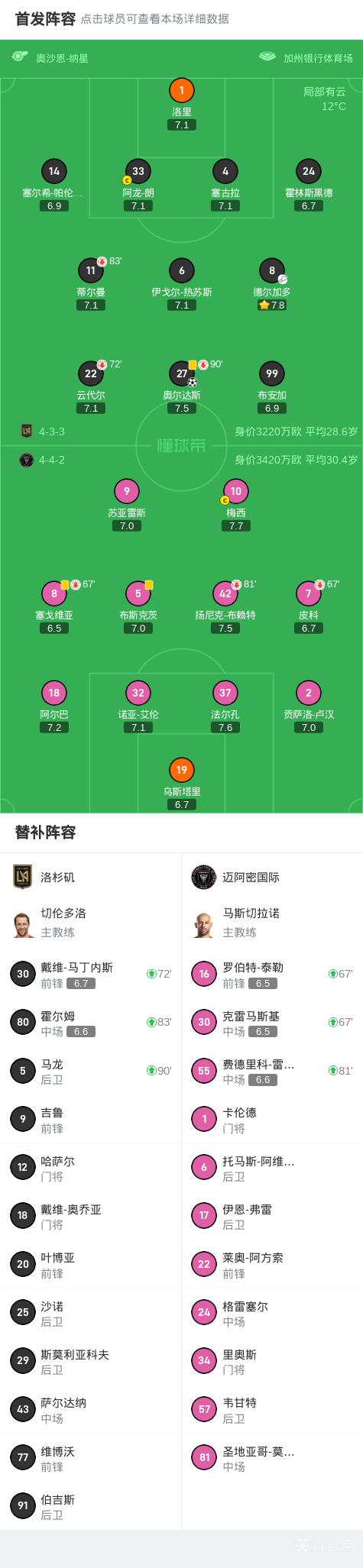
Task: Open coach 切伦多洛 profile photo
Action: [23, 924]
